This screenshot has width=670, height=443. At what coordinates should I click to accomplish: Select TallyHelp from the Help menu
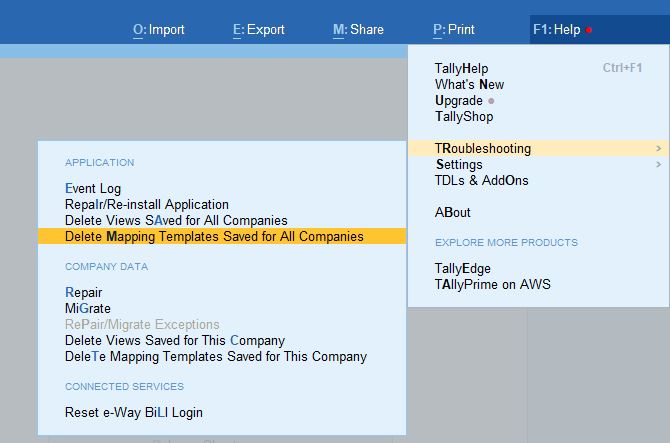[462, 69]
